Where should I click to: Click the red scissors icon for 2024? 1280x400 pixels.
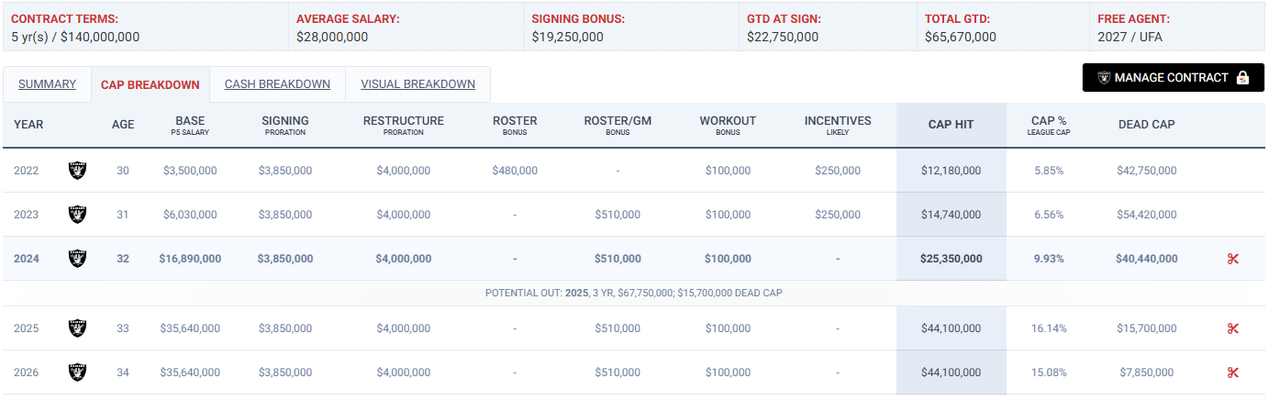(x=1232, y=259)
